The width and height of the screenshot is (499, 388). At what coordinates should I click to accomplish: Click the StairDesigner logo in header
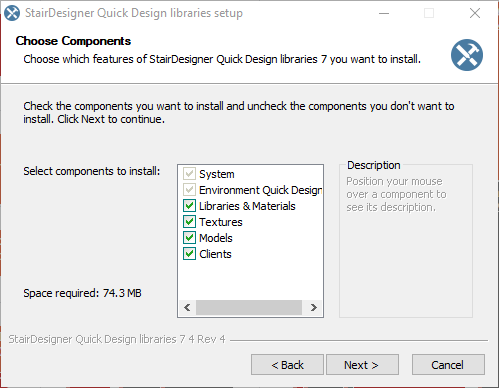pos(467,55)
